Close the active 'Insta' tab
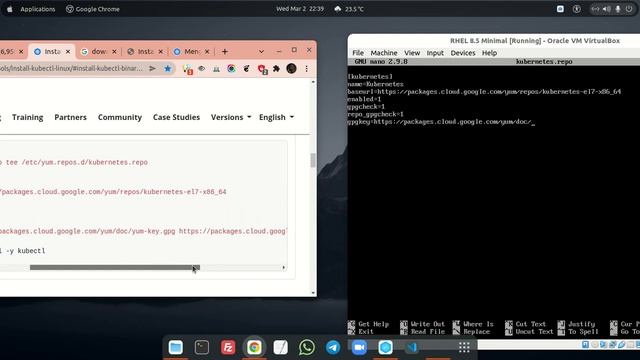640x360 pixels. point(68,51)
